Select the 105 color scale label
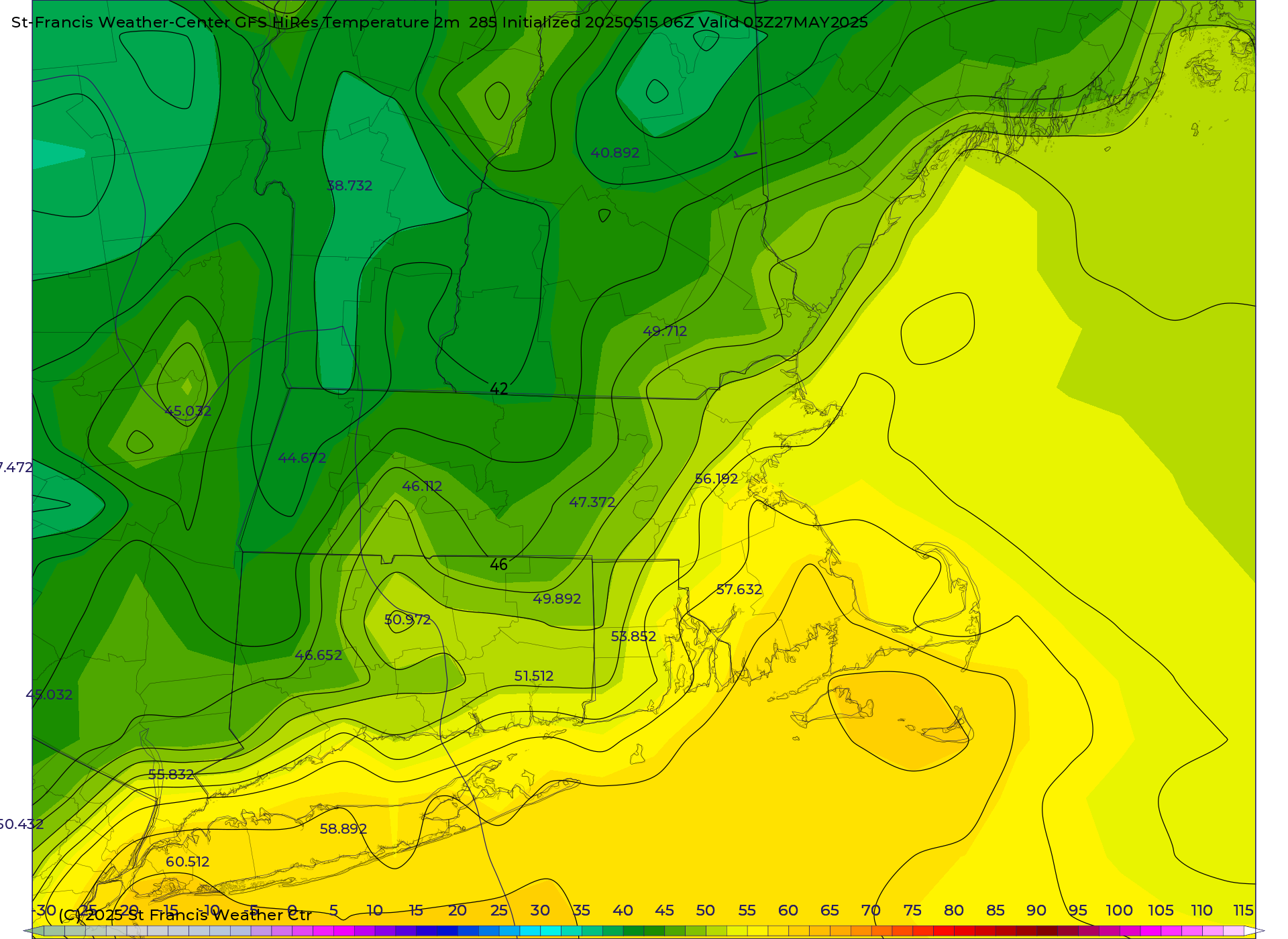The height and width of the screenshot is (939, 1288). point(1161,910)
